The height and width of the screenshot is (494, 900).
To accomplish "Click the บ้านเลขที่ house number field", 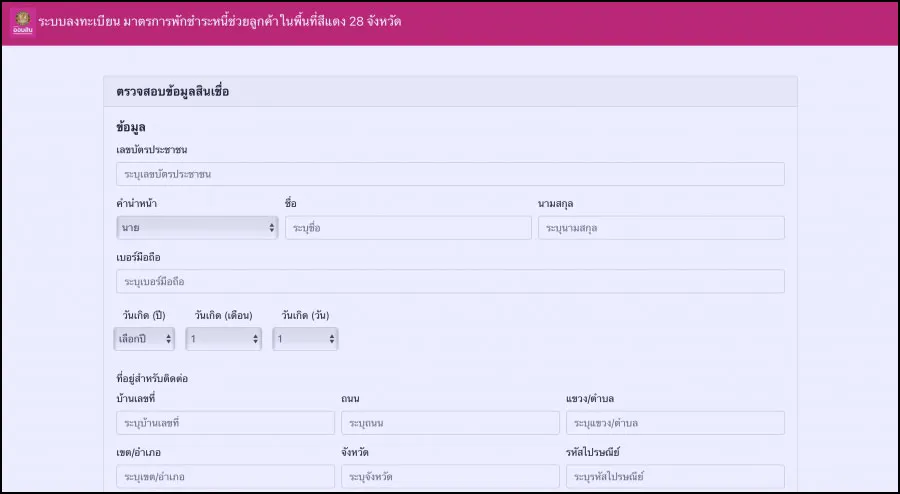I will [225, 423].
